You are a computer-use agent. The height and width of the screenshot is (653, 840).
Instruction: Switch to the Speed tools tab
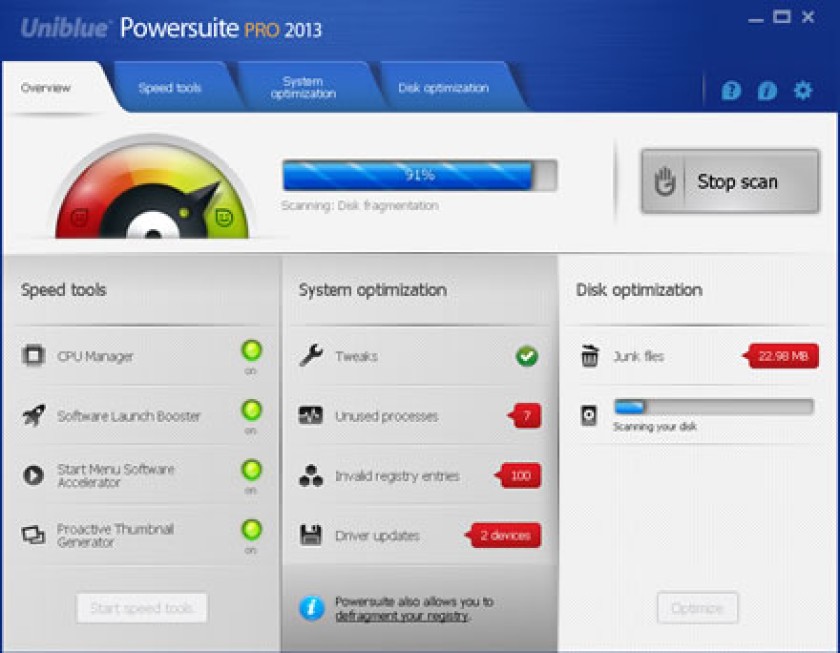[170, 88]
